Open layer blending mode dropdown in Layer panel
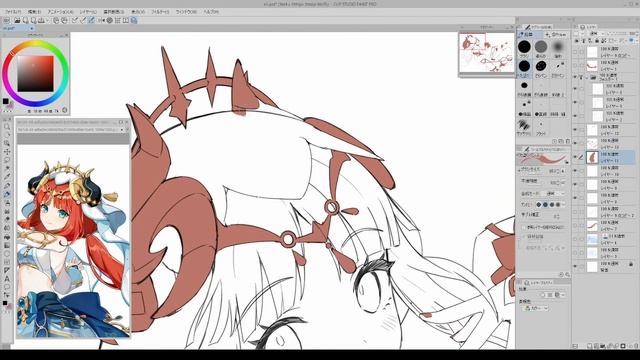Screen dimensions: 640x360 [x=598, y=33]
